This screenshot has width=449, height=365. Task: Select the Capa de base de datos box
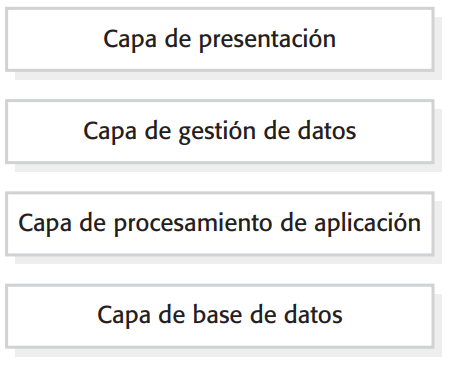click(x=220, y=316)
